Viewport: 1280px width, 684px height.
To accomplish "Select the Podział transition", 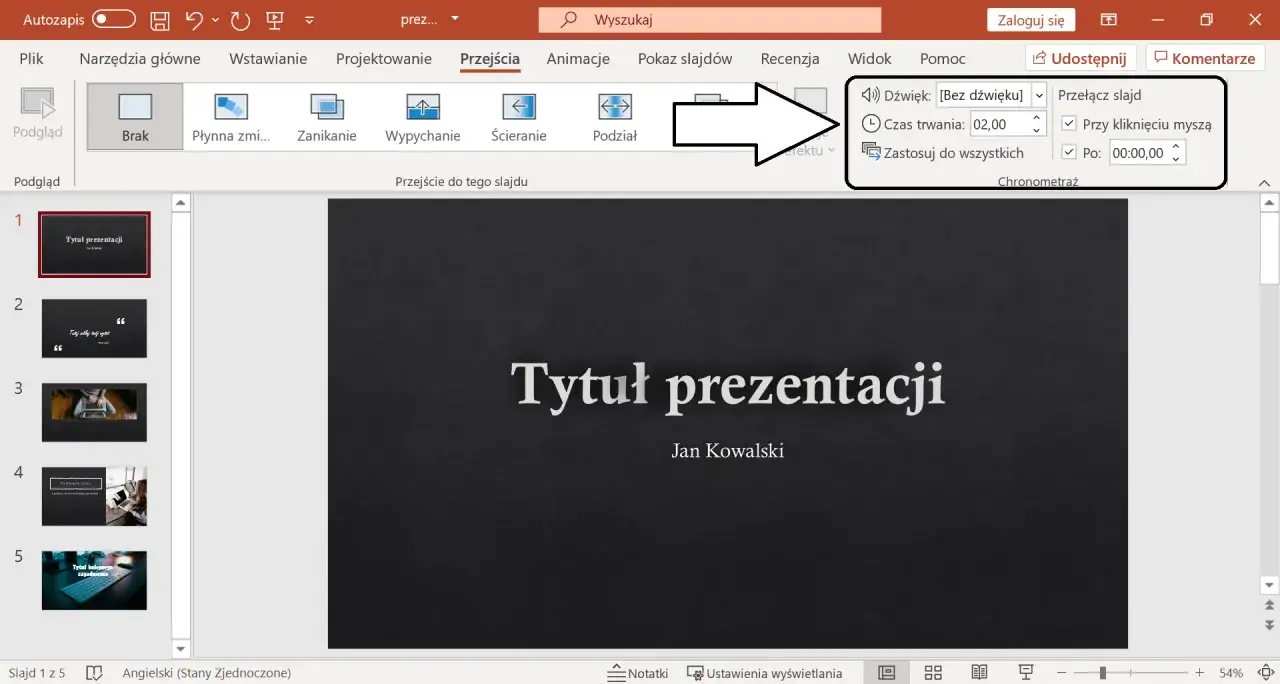I will click(614, 114).
